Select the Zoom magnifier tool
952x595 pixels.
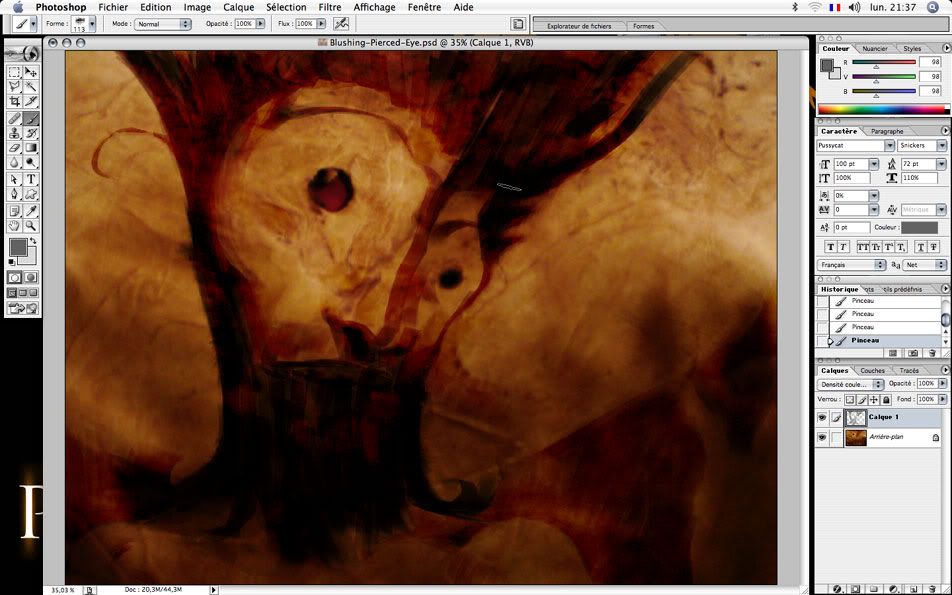pos(32,226)
